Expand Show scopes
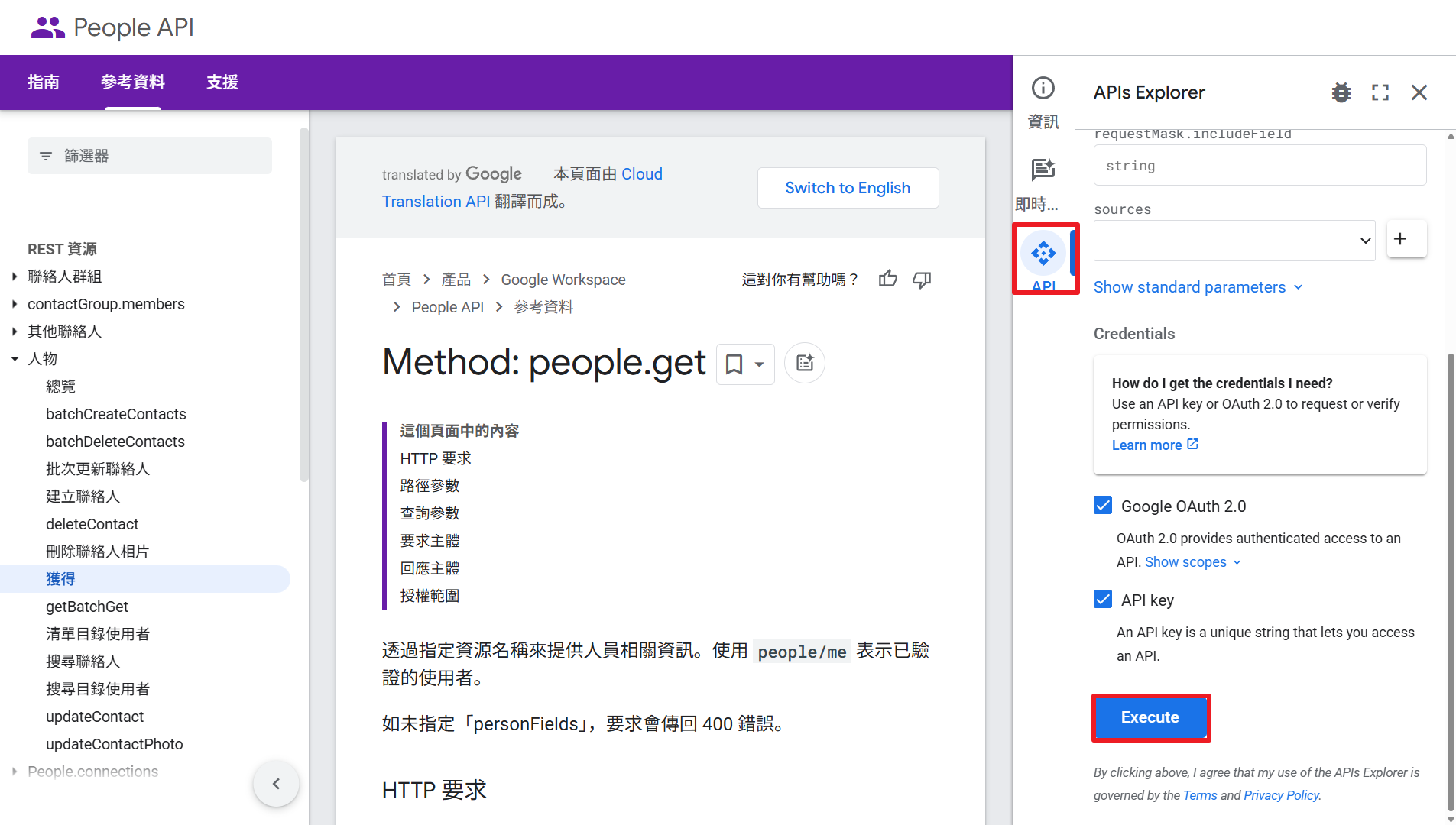Image resolution: width=1456 pixels, height=825 pixels. click(1193, 562)
